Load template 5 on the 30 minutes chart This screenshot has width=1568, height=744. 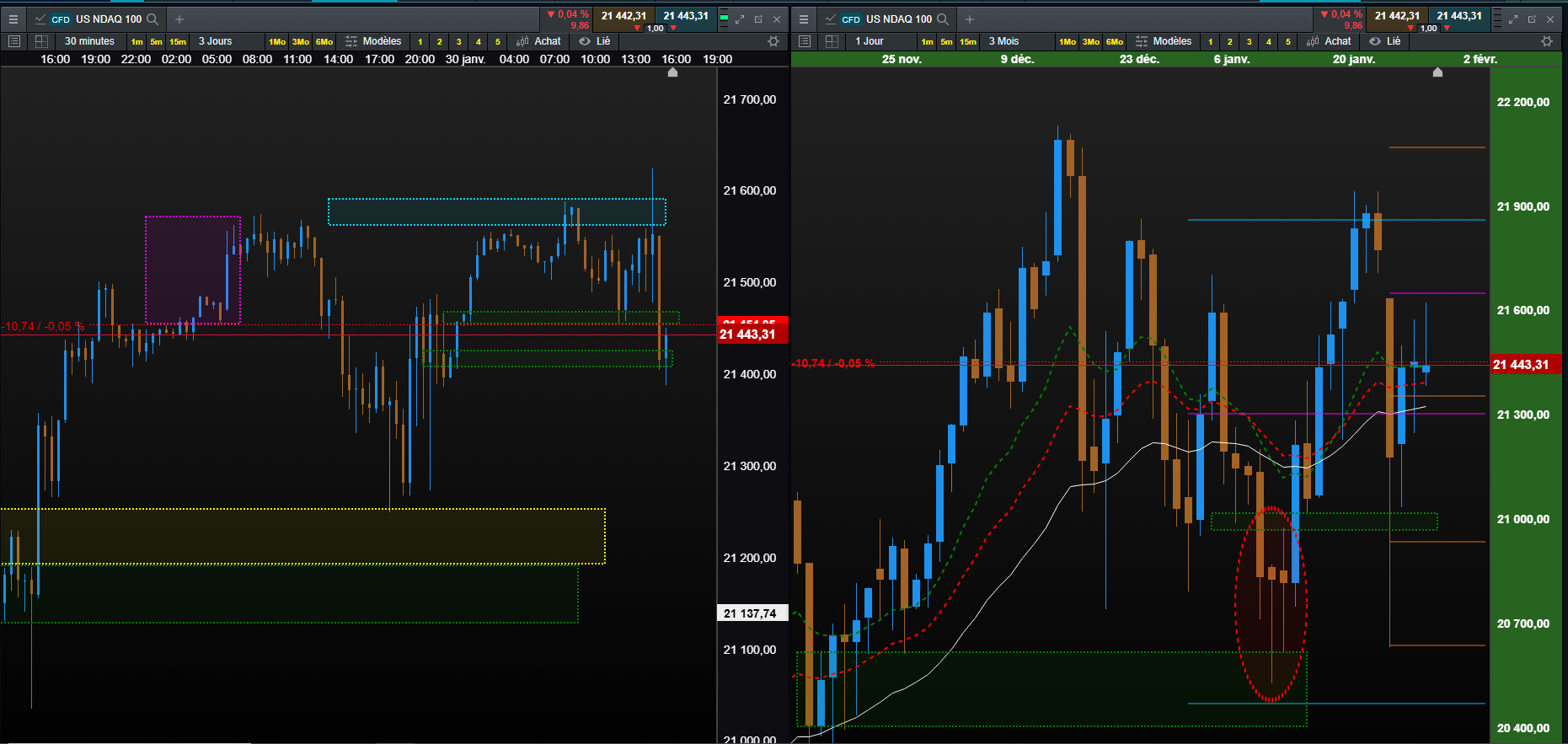(x=498, y=41)
